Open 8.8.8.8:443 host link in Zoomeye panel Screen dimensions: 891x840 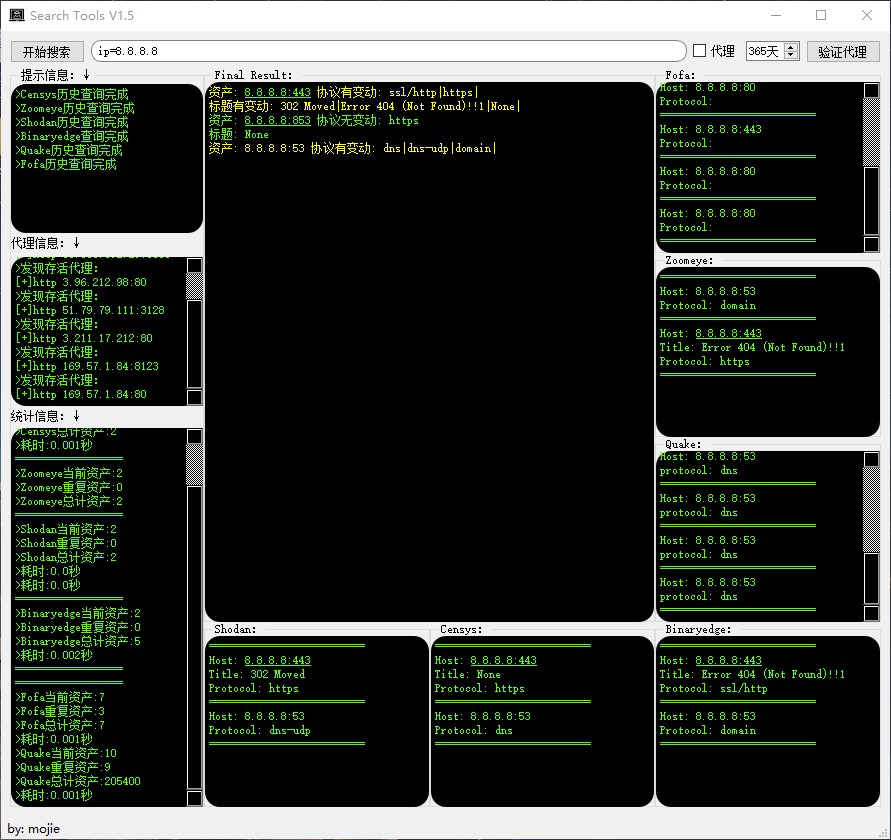point(728,334)
